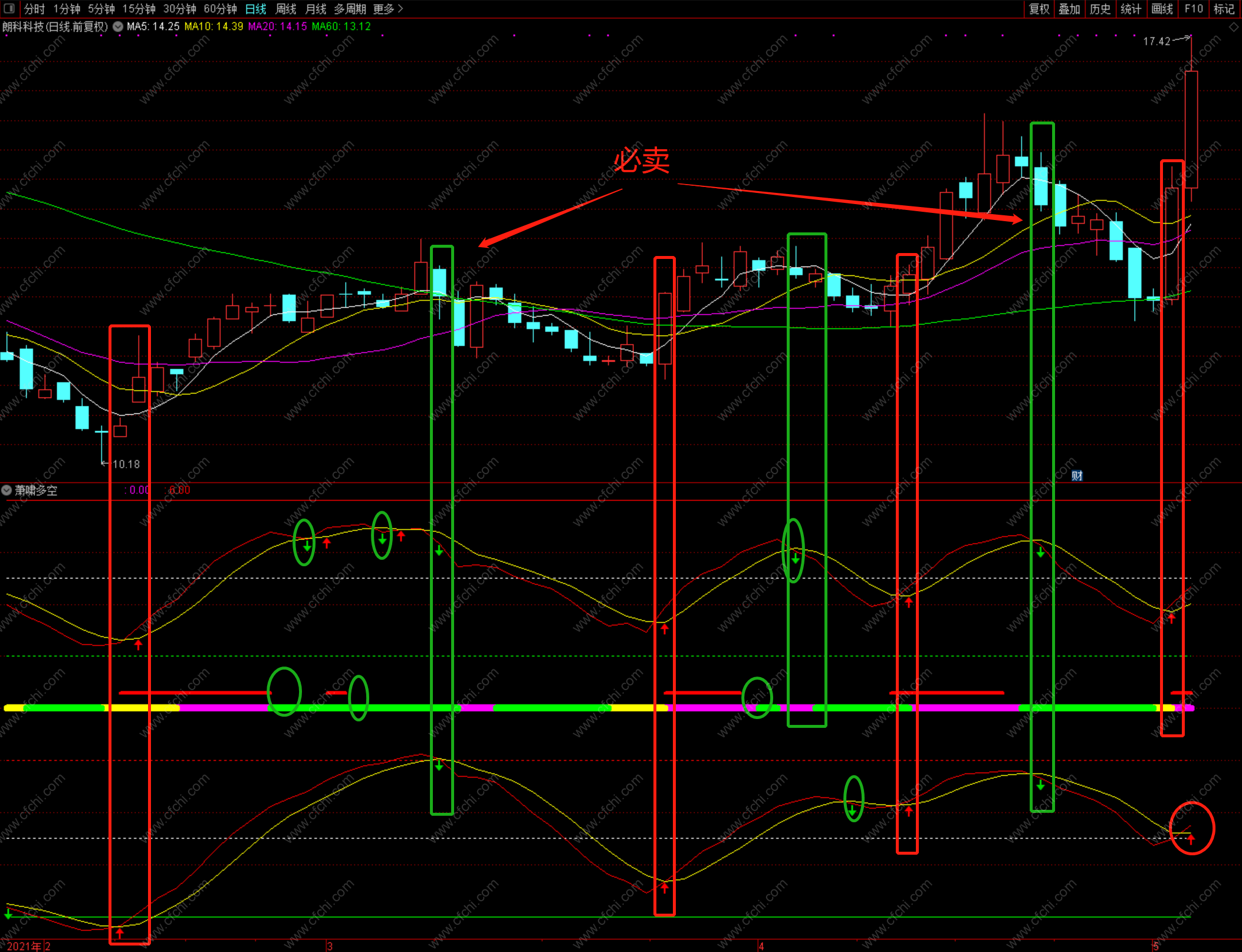Viewport: 1242px width, 952px height.
Task: Select the 月线 monthly period
Action: click(x=316, y=9)
